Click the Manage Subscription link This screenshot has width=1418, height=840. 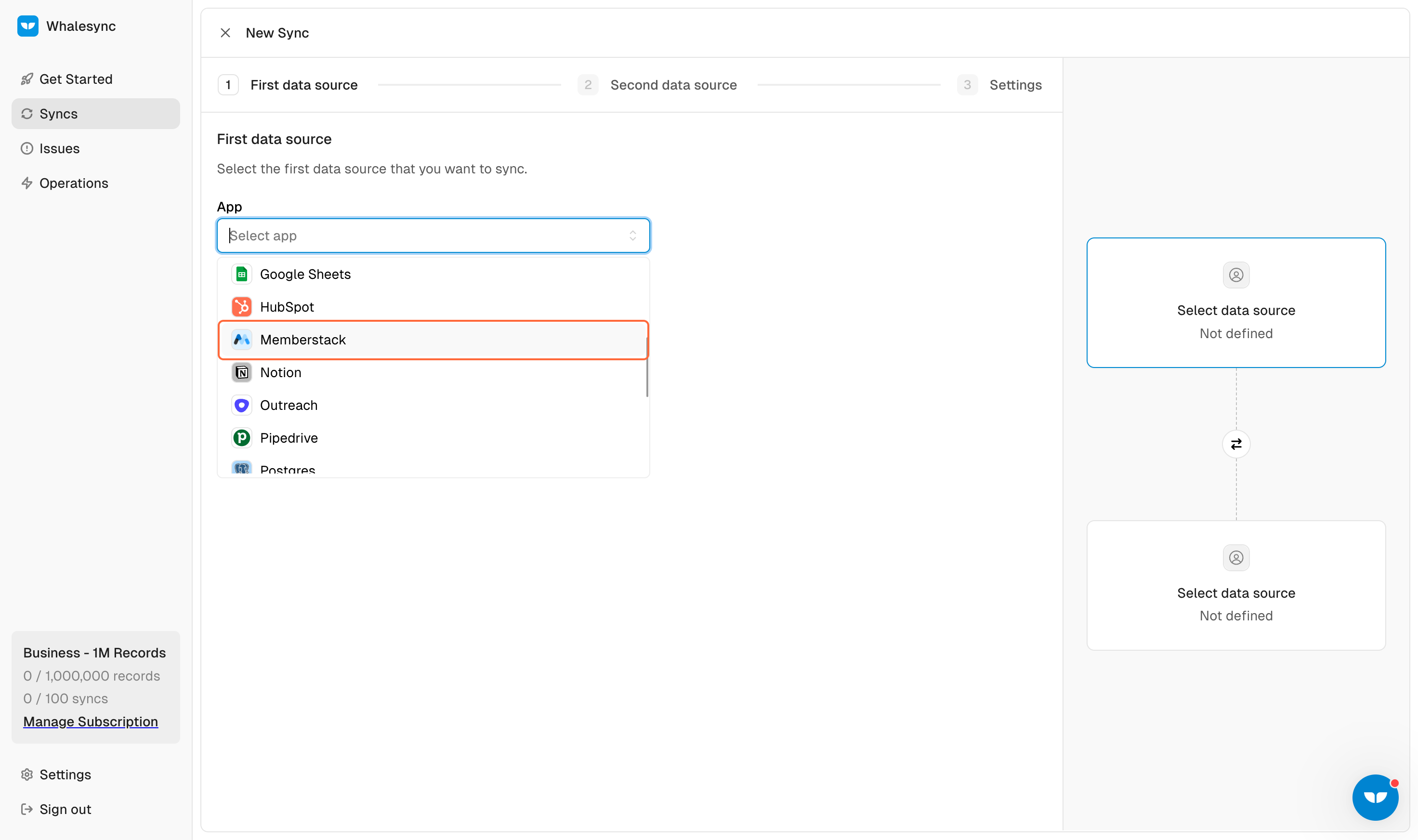[91, 722]
